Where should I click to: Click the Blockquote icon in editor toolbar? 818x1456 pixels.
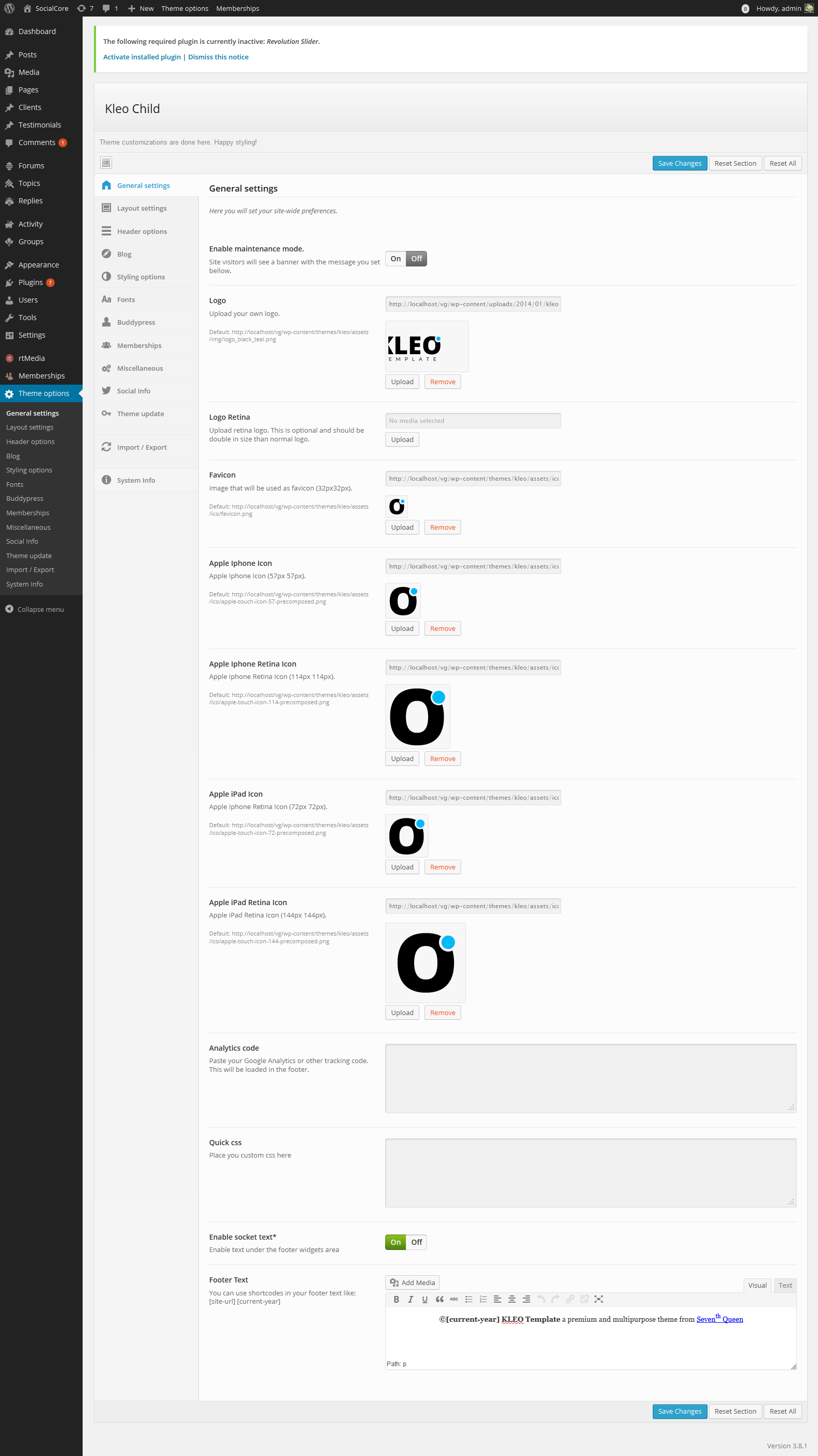(439, 1299)
